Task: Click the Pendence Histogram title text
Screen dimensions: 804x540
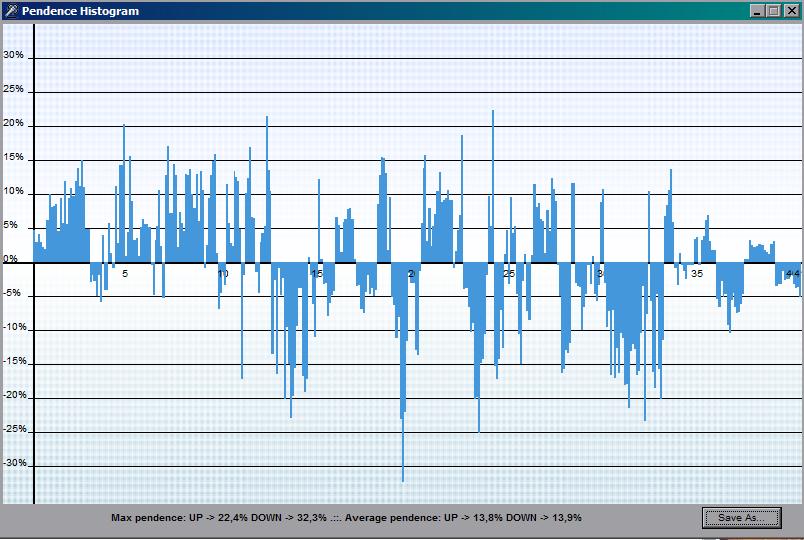Action: pos(80,11)
